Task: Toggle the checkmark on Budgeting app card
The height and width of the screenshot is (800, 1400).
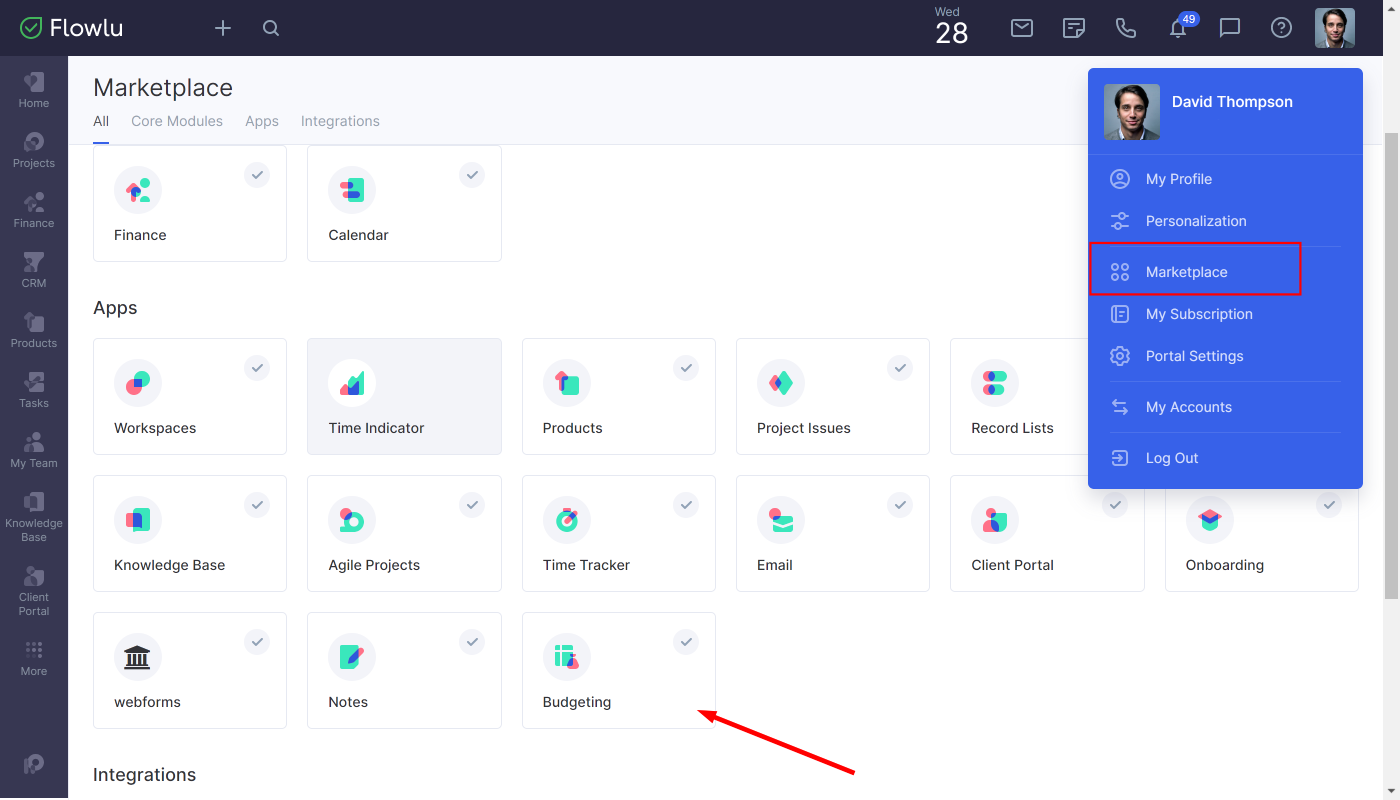Action: tap(686, 642)
